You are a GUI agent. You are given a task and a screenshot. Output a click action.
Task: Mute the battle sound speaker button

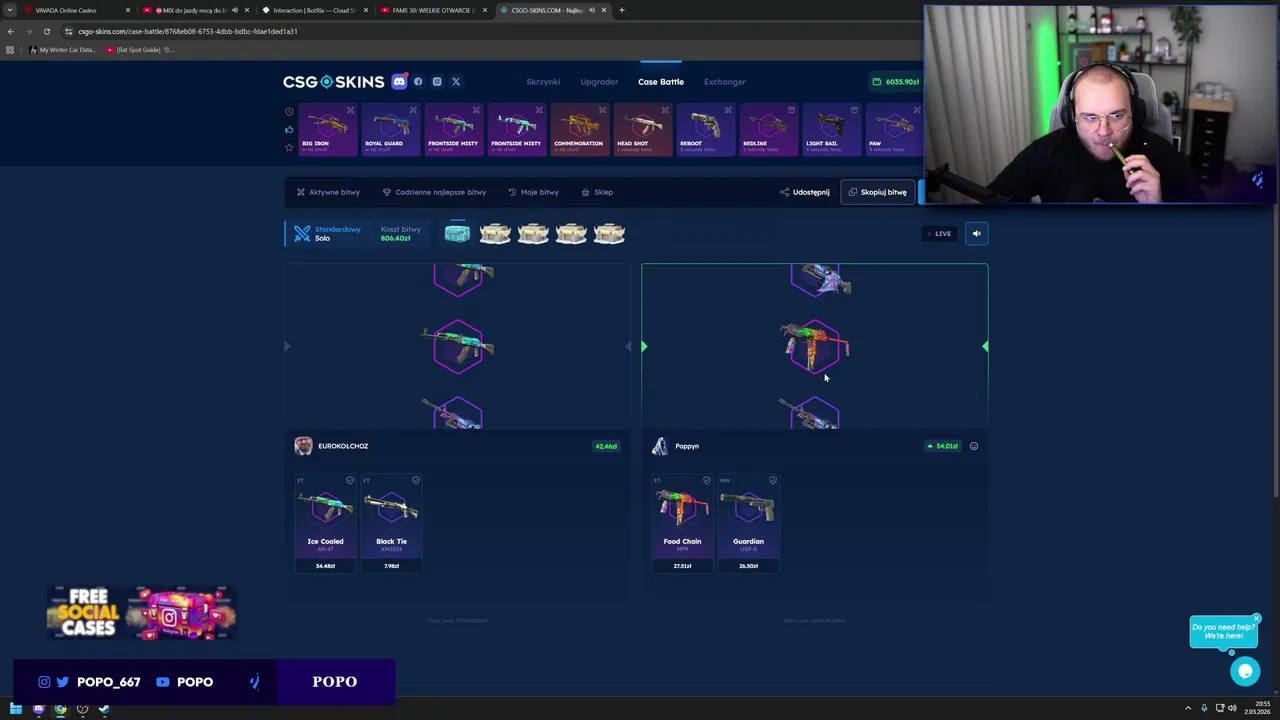tap(976, 233)
